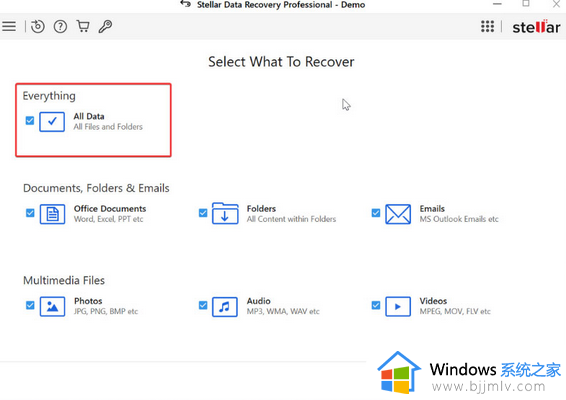Image resolution: width=566 pixels, height=400 pixels.
Task: Toggle the Office Documents checkbox
Action: tap(30, 213)
